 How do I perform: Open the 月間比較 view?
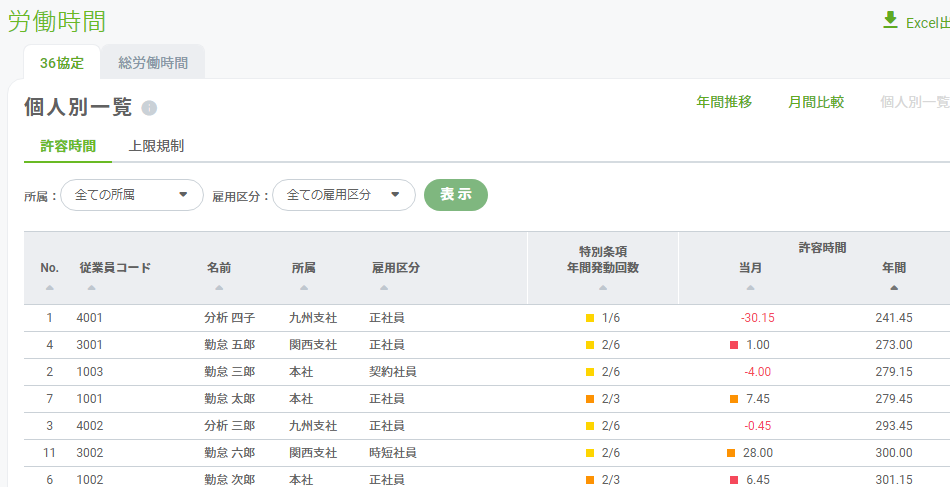pos(815,102)
